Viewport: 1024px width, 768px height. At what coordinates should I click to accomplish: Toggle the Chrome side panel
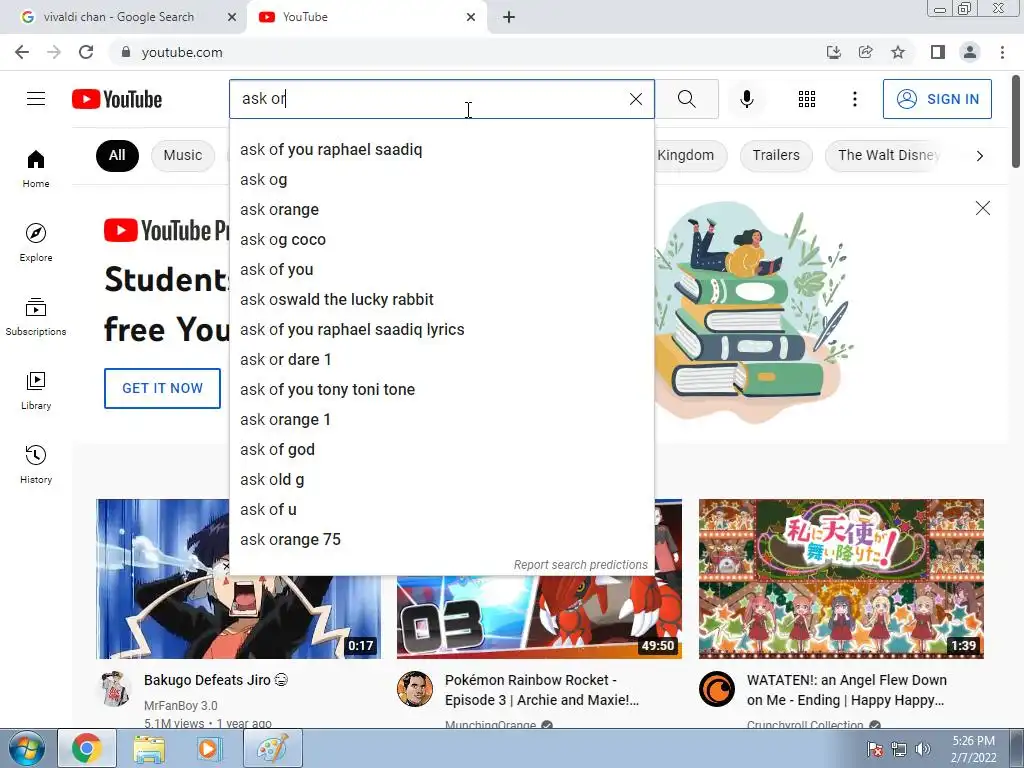click(938, 52)
